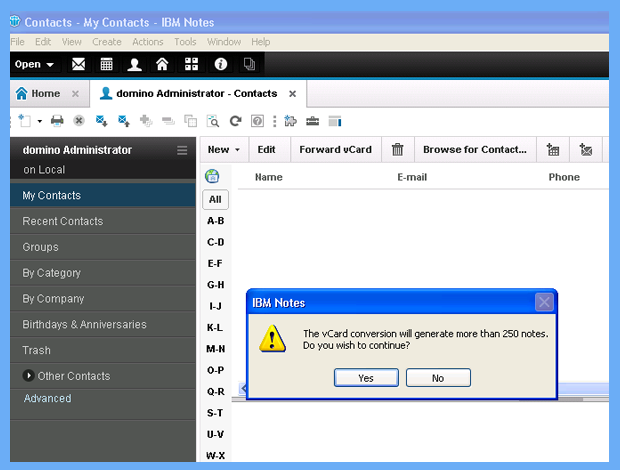
Task: Click the copy table icon
Action: [x=191, y=121]
